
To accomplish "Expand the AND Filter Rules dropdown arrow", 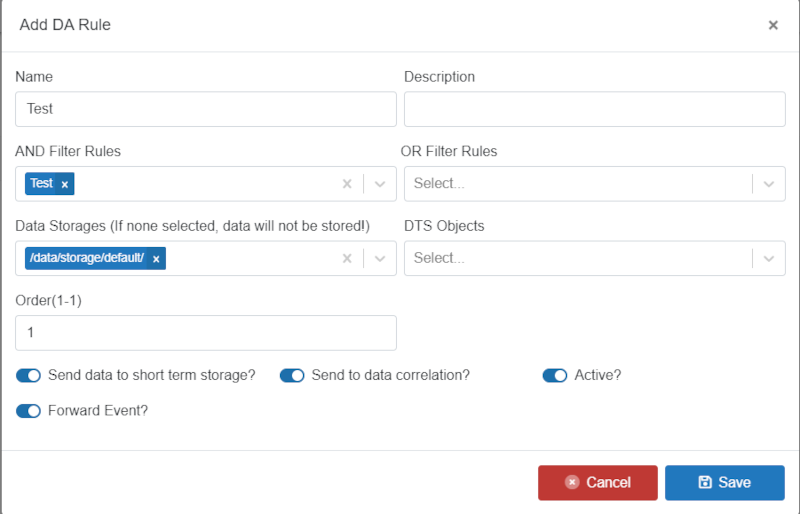I will click(380, 184).
